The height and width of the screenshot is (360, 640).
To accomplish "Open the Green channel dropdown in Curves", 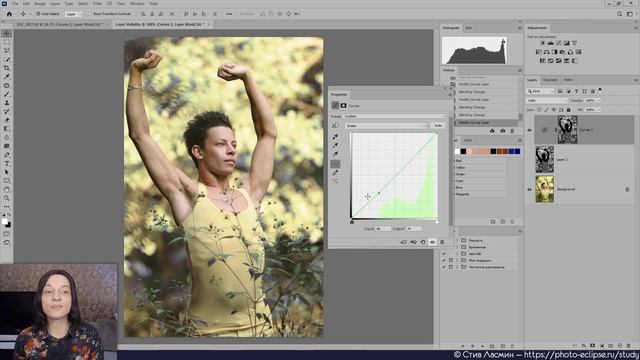I will pos(386,126).
